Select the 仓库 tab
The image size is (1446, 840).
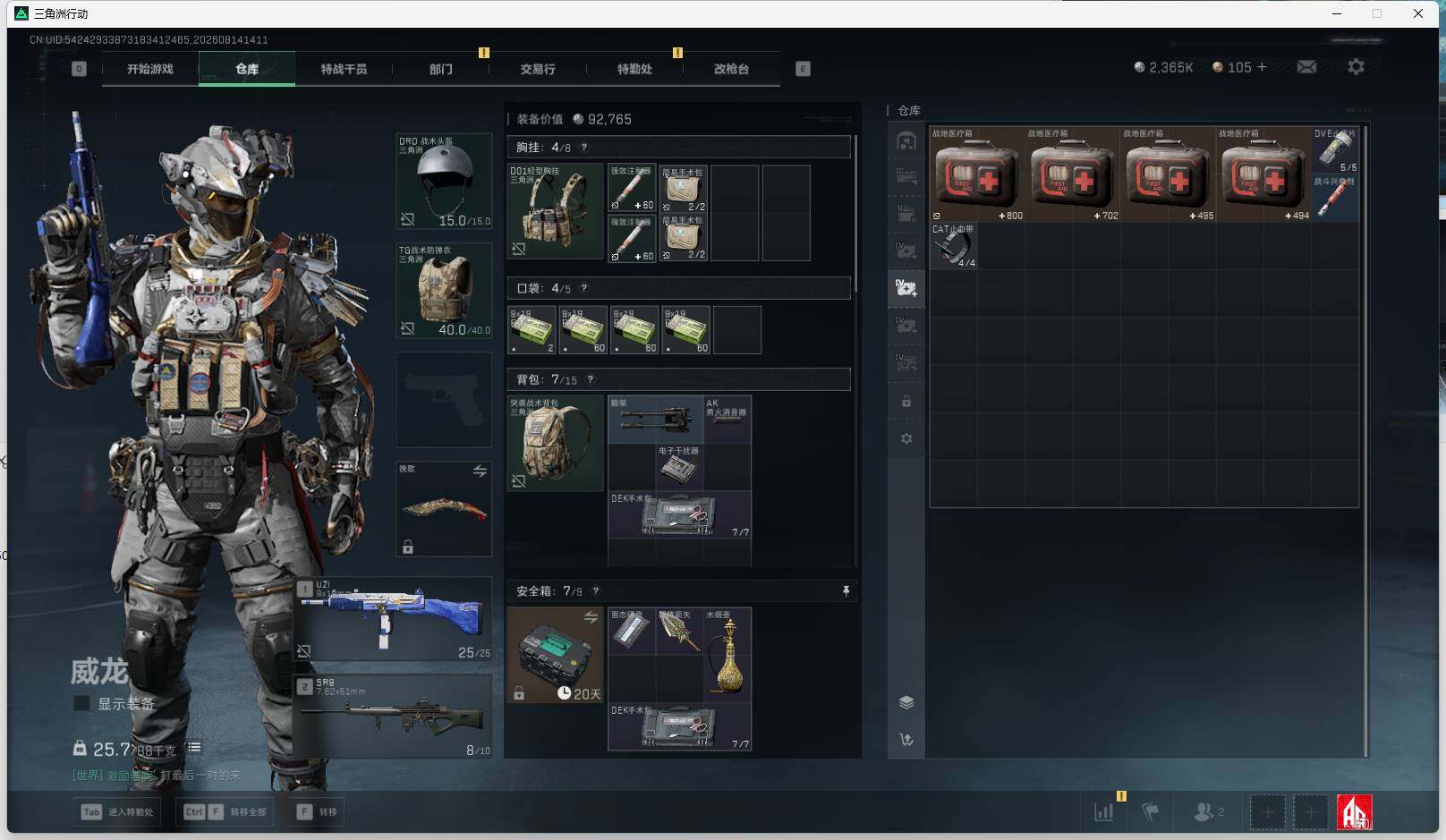point(247,69)
